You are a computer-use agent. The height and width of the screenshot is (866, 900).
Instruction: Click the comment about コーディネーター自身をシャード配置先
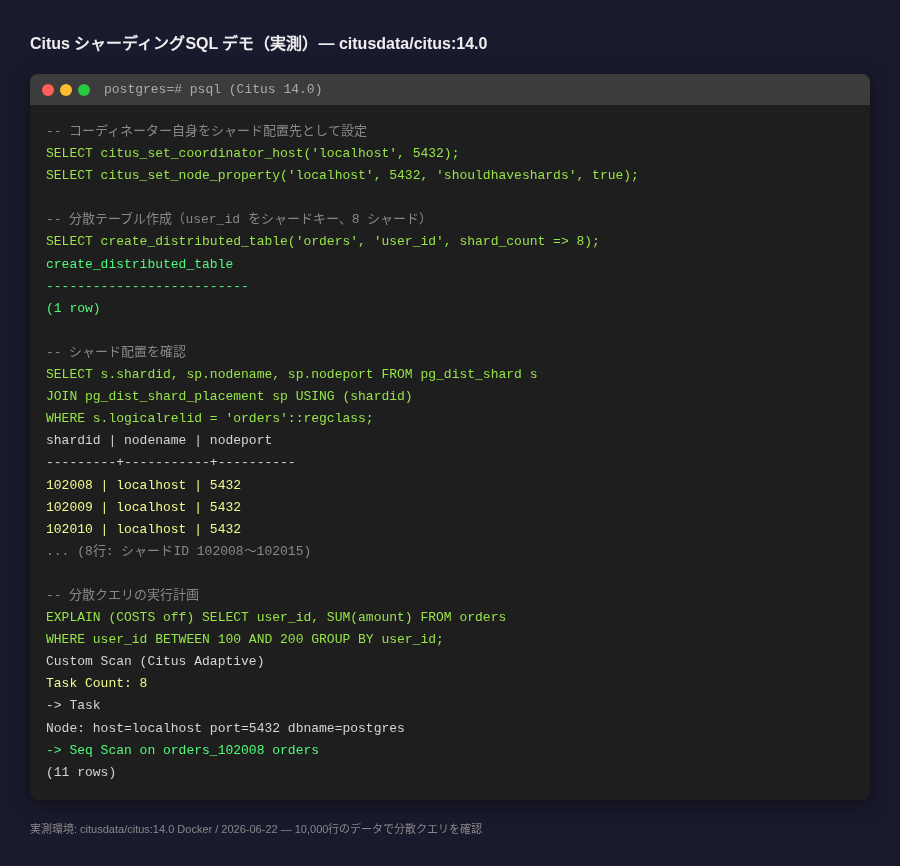[206, 131]
